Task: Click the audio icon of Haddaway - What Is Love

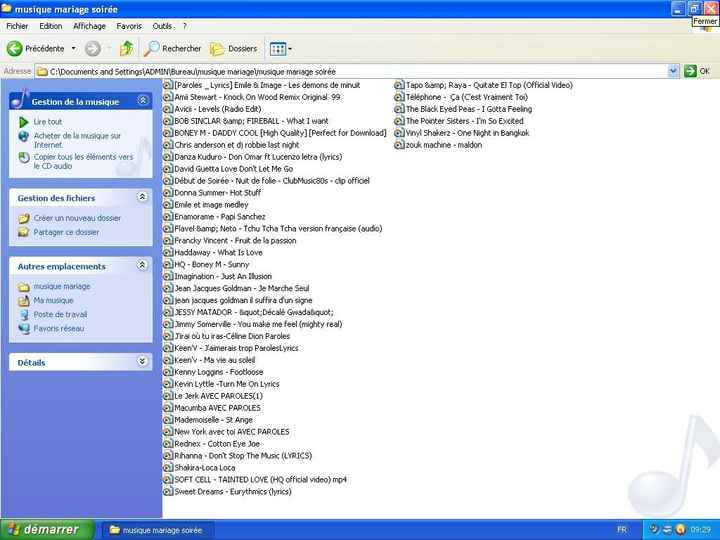Action: coord(168,253)
